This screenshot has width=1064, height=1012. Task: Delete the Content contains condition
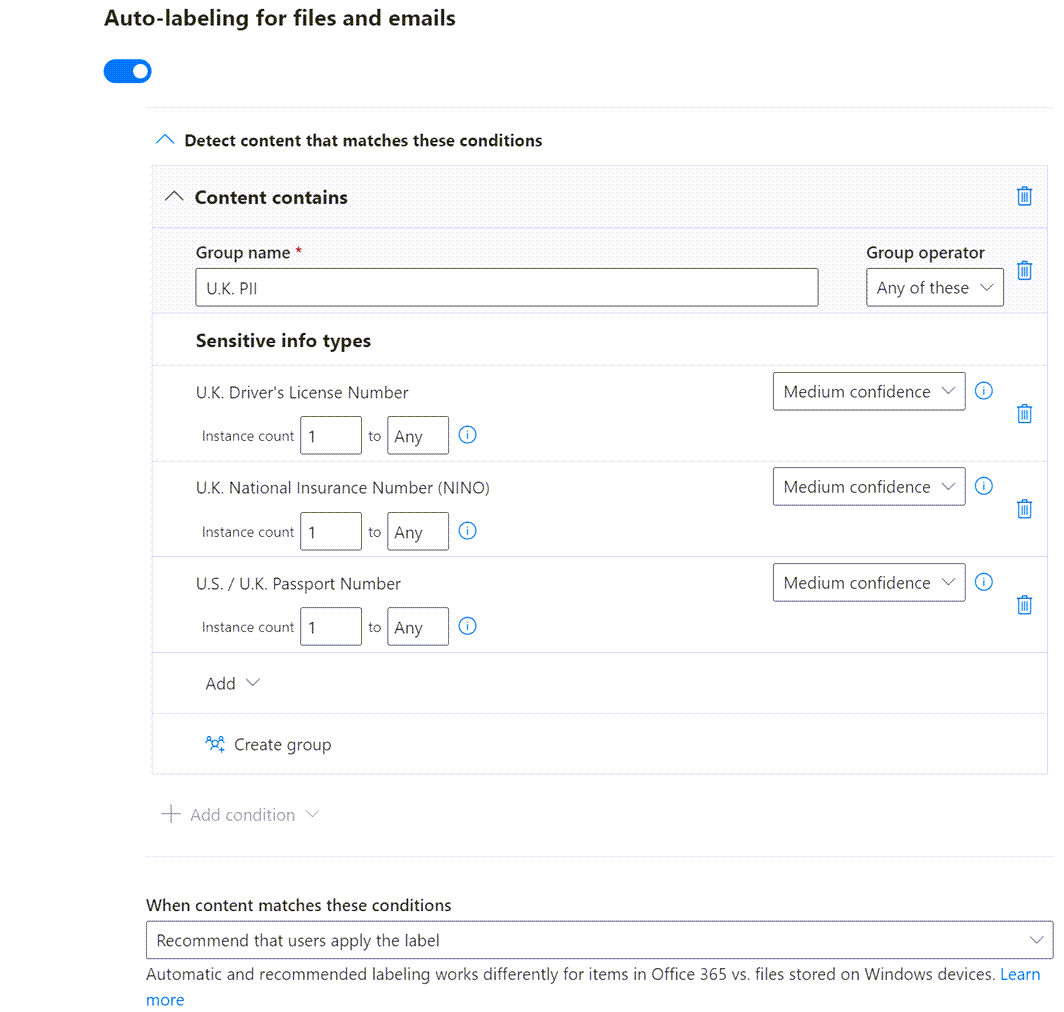(1024, 197)
